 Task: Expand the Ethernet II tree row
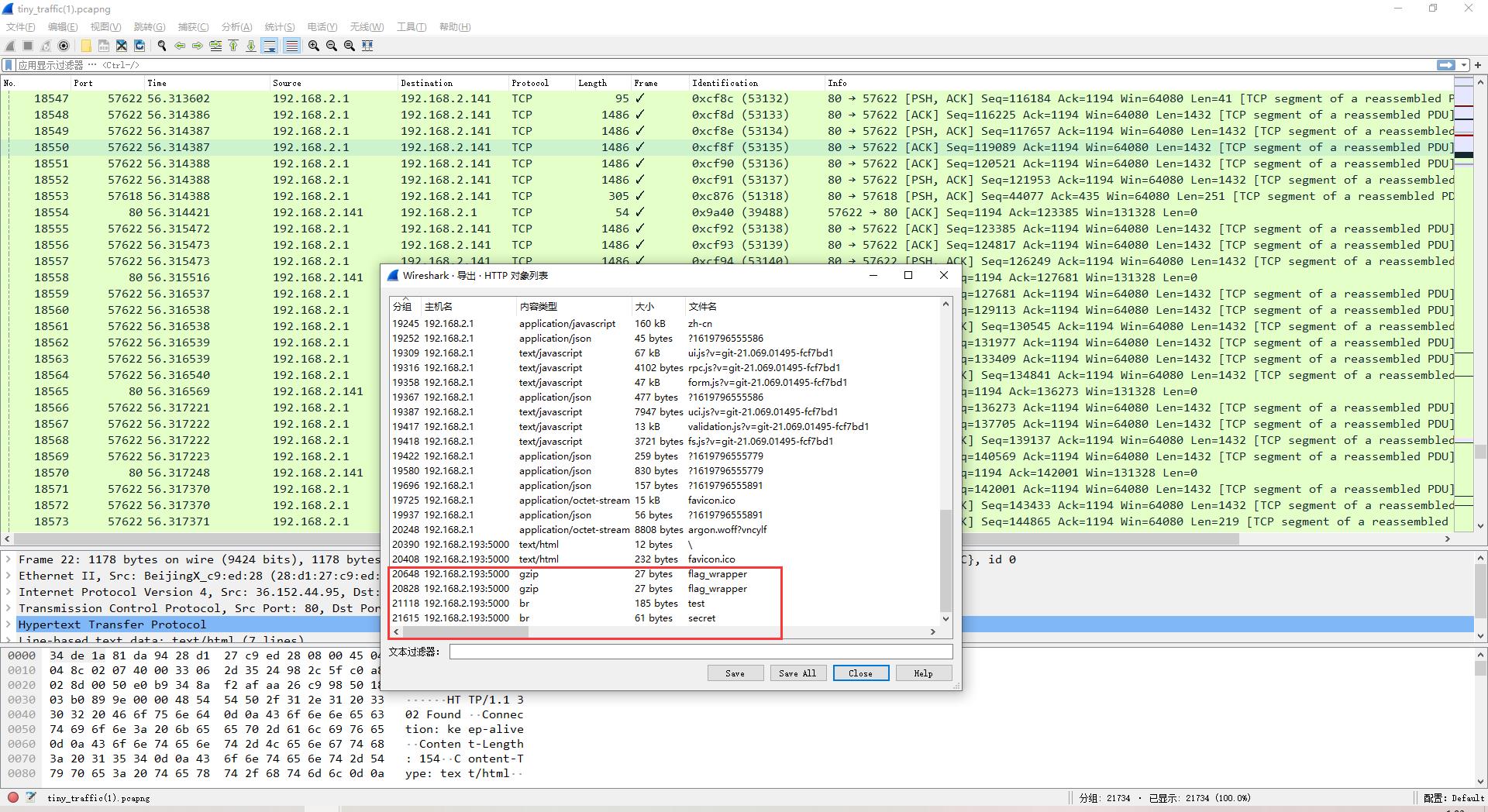(9, 576)
